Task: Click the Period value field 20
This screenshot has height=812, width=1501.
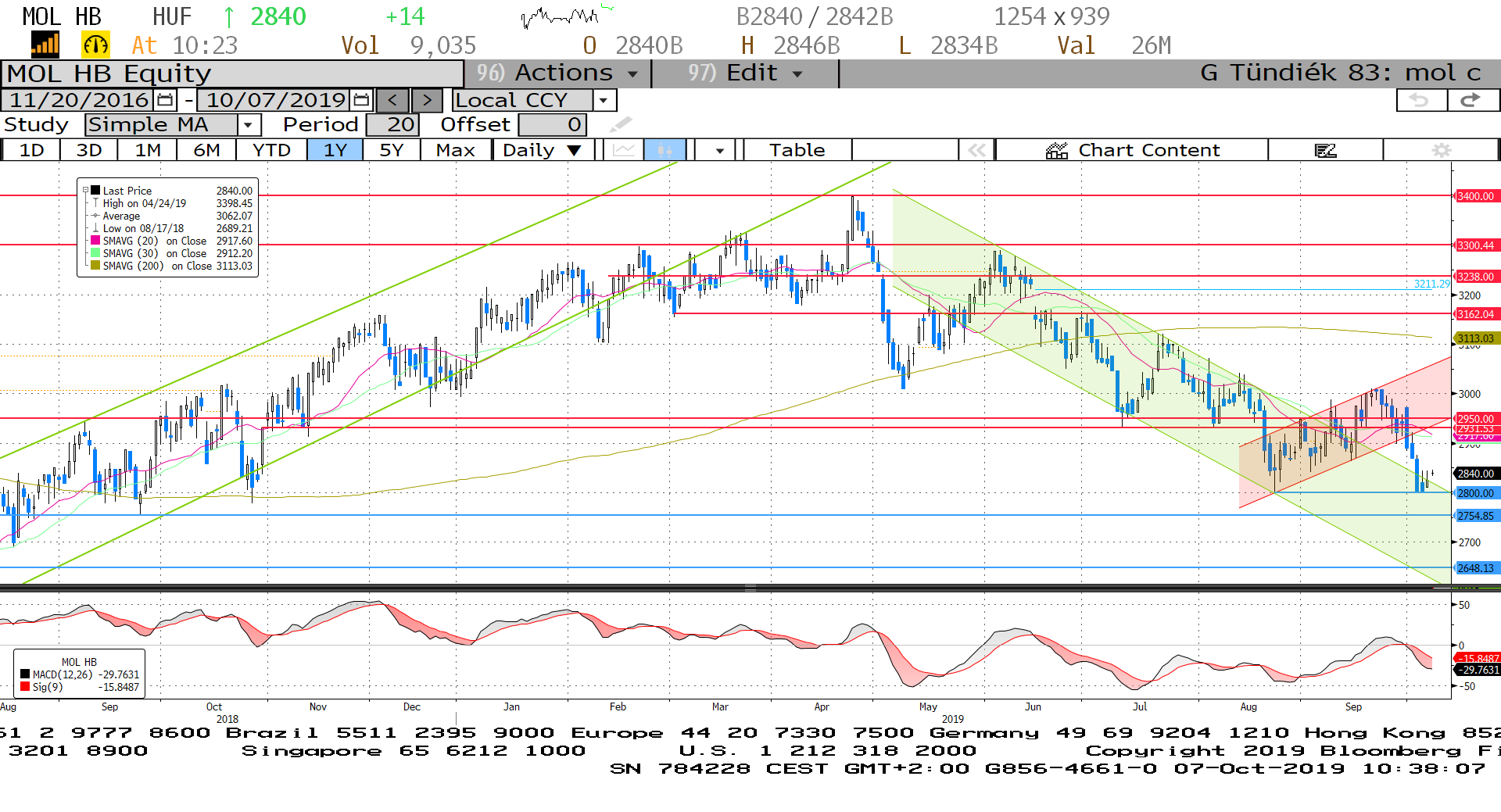Action: click(393, 124)
